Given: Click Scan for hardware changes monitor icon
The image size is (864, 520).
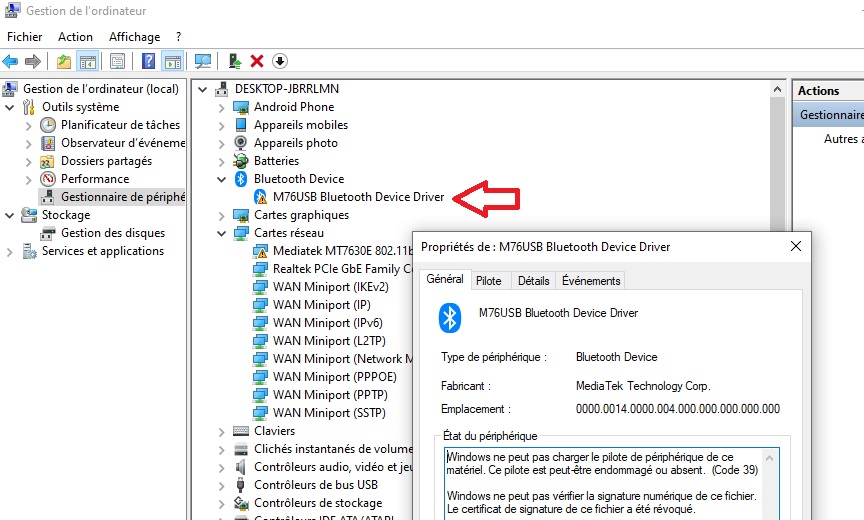Looking at the screenshot, I should pyautogui.click(x=203, y=61).
